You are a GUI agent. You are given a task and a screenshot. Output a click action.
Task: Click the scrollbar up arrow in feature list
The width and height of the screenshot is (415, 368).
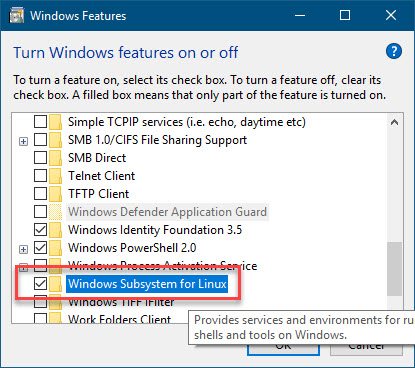(394, 122)
